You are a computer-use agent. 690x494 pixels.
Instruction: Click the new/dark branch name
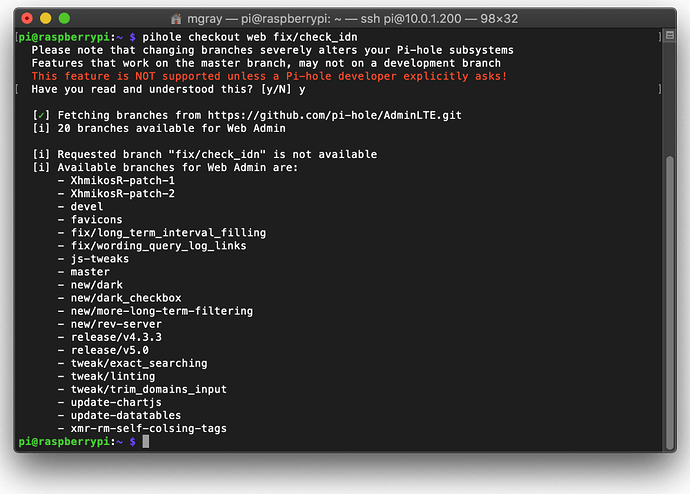pos(97,285)
